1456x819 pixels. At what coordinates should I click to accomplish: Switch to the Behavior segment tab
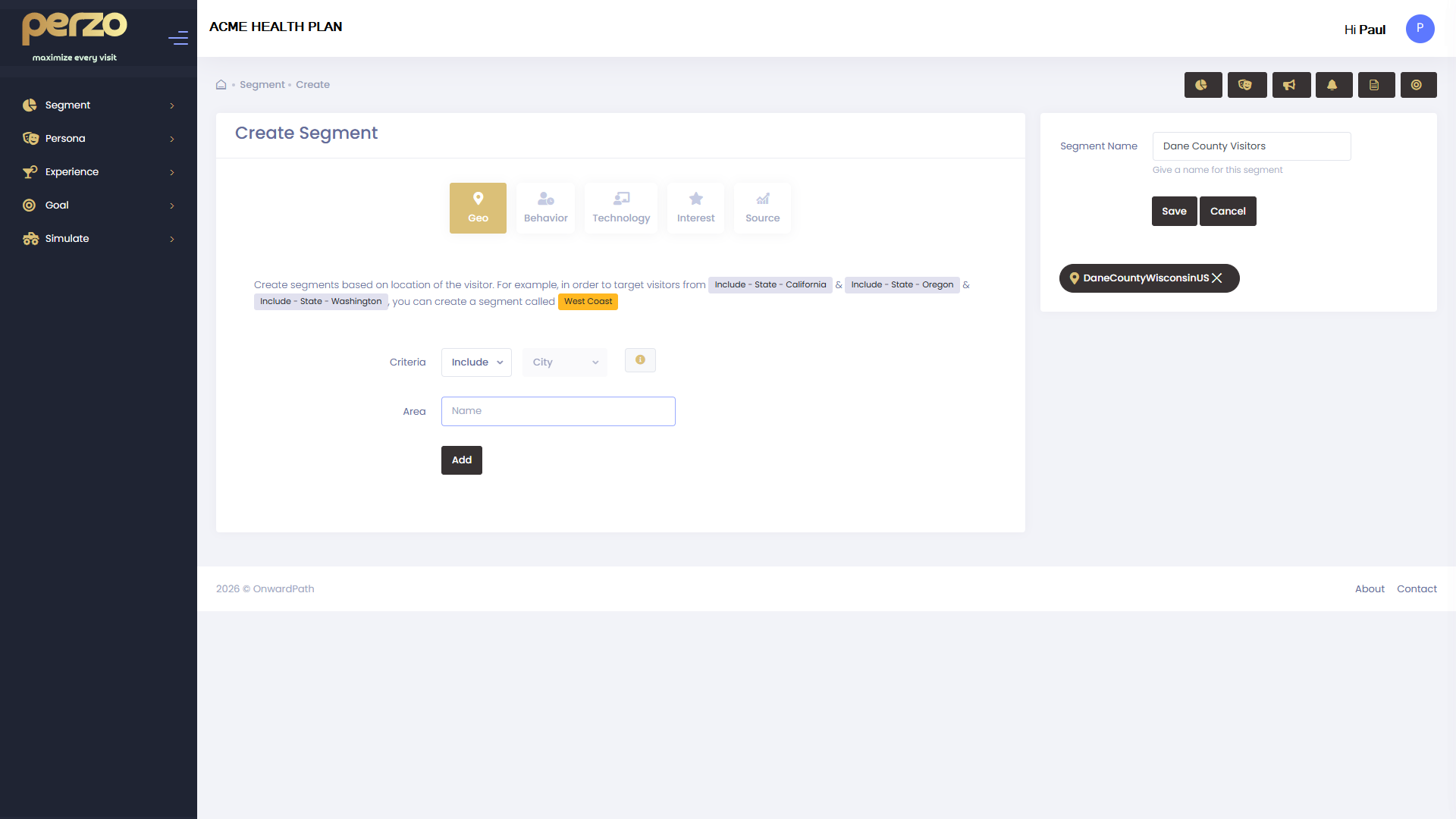click(545, 208)
